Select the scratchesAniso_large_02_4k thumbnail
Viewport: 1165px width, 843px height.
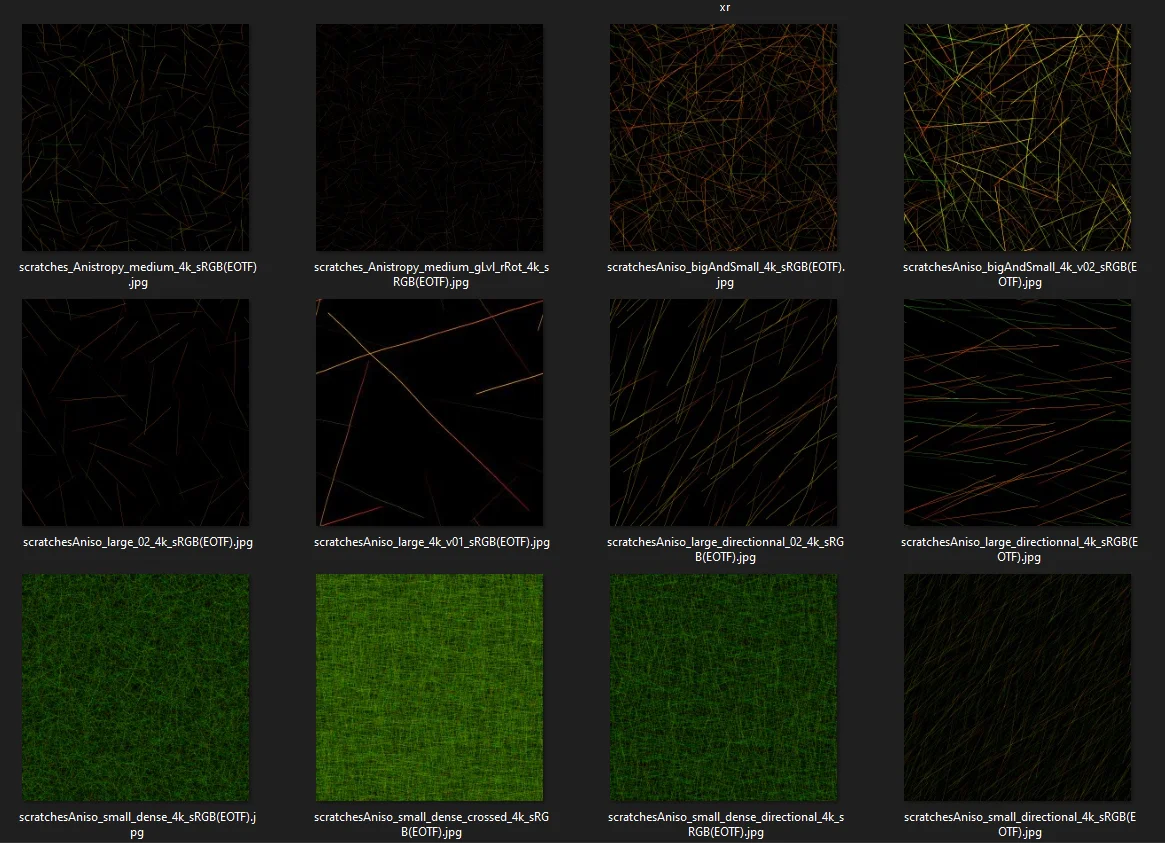135,412
